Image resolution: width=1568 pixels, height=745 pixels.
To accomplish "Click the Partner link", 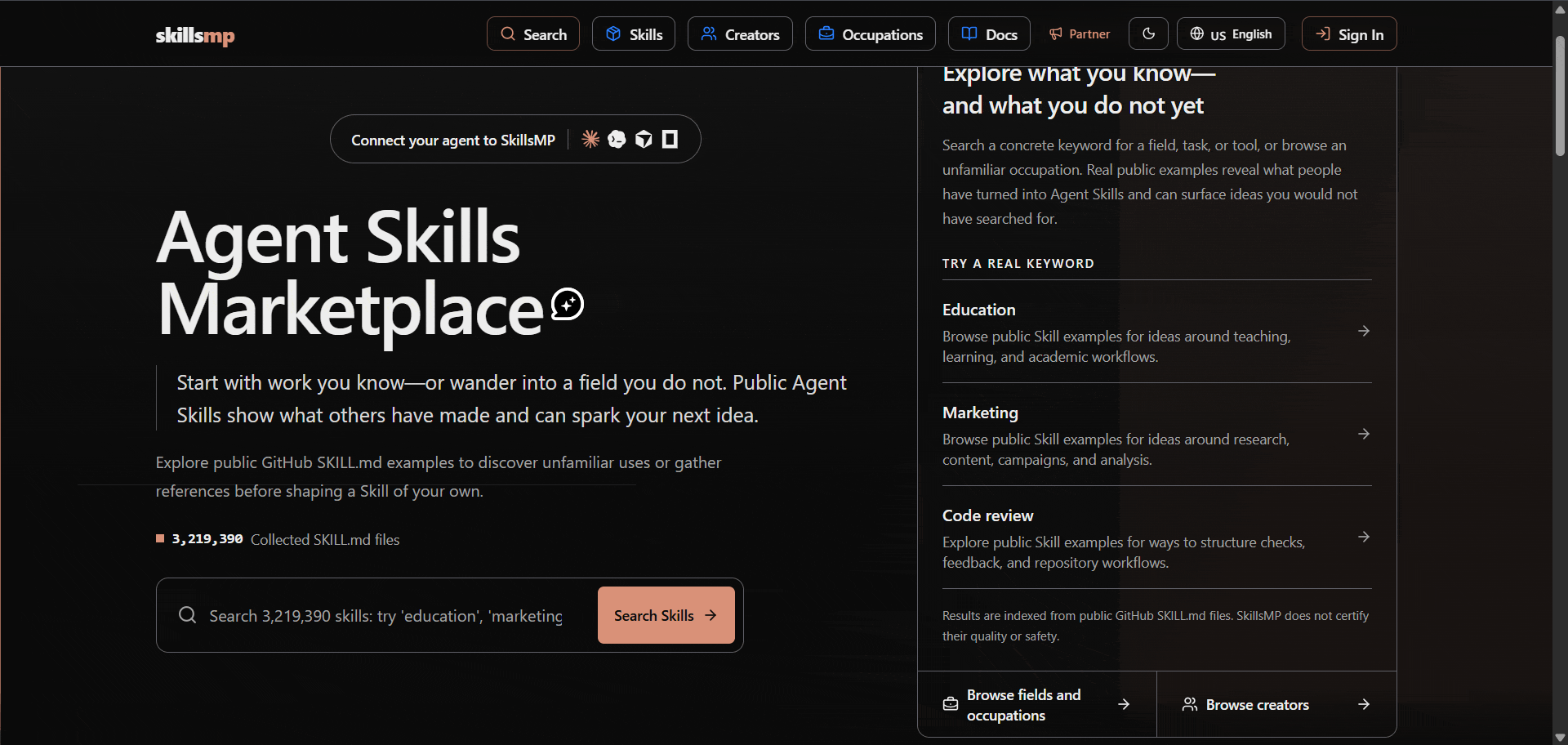I will coord(1080,34).
